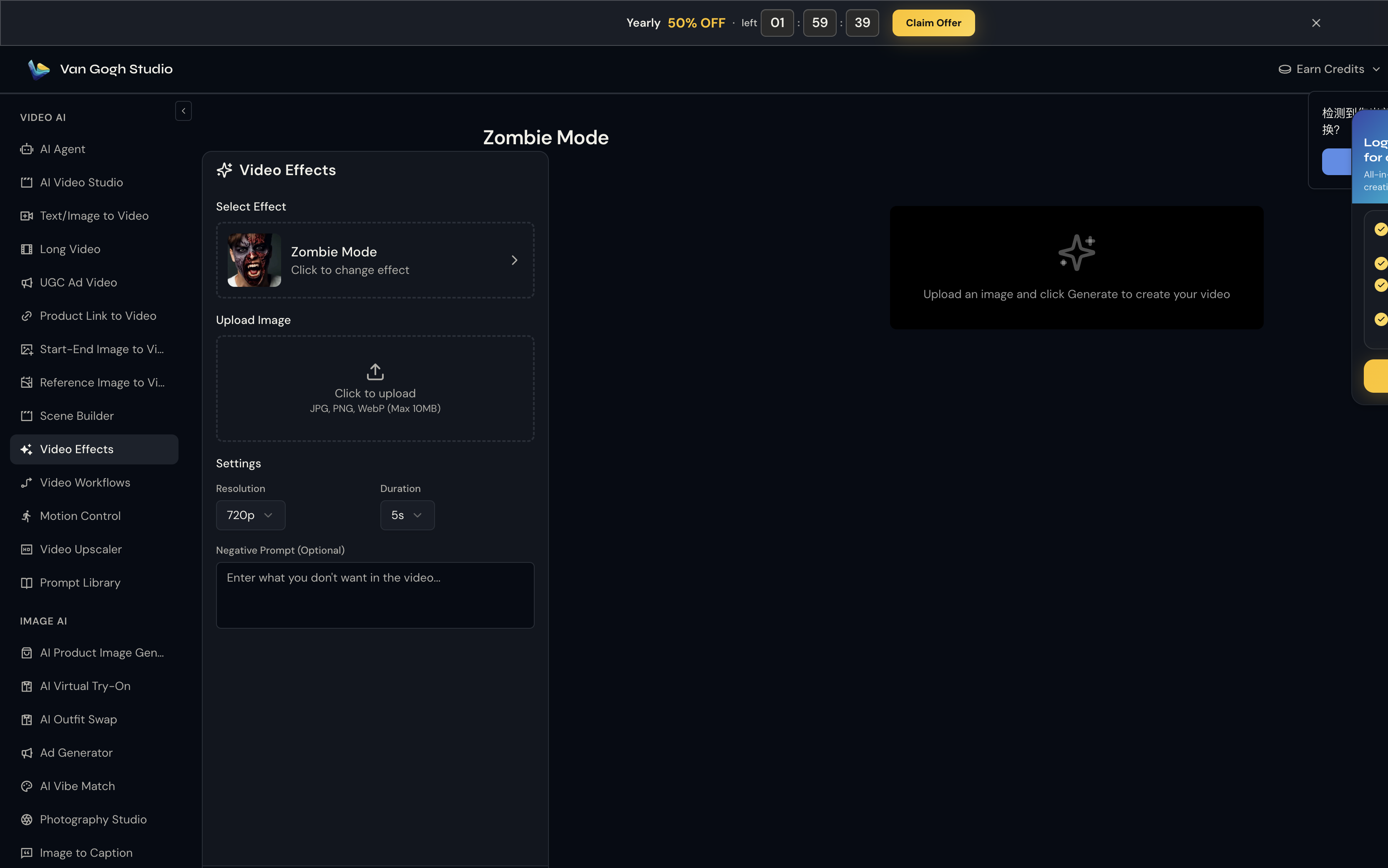Open the effect chooser via chevron arrow
This screenshot has height=868, width=1388.
tap(514, 260)
